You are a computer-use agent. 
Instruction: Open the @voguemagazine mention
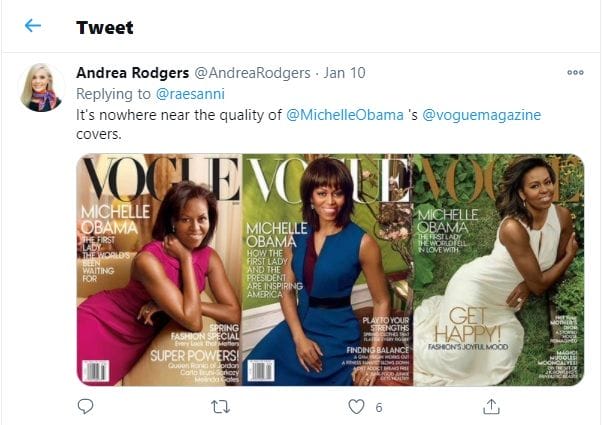[482, 115]
